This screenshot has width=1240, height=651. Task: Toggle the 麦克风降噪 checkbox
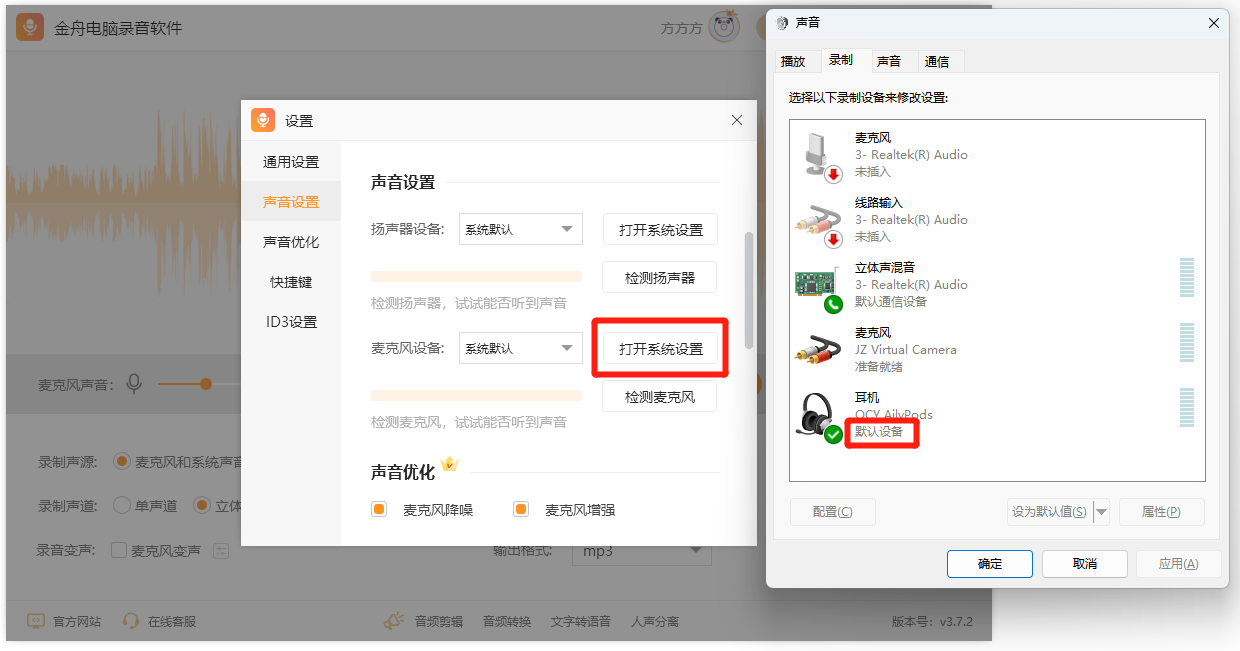[x=379, y=509]
